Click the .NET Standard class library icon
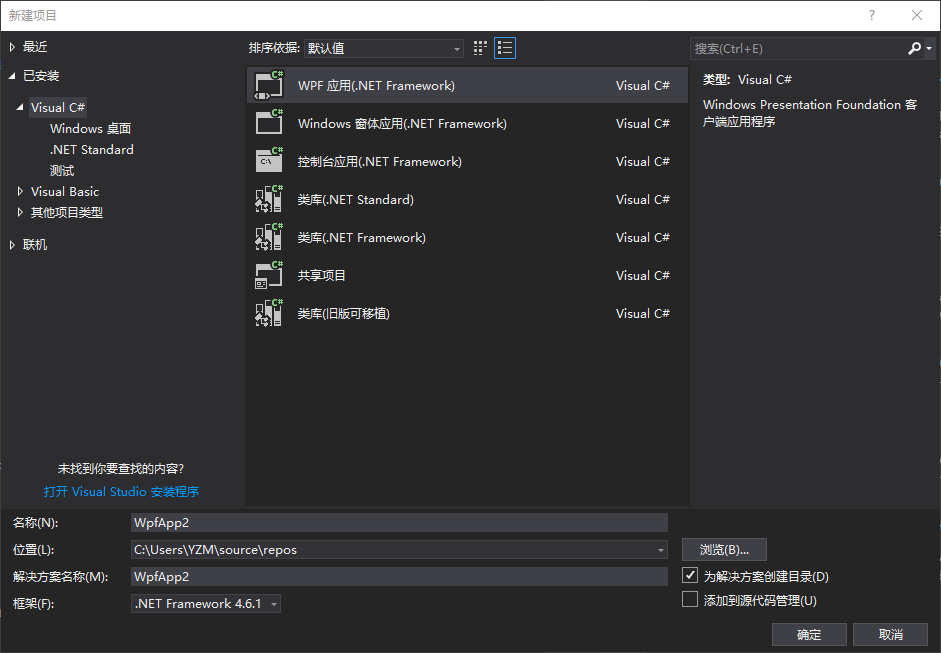Viewport: 941px width, 653px height. 269,199
